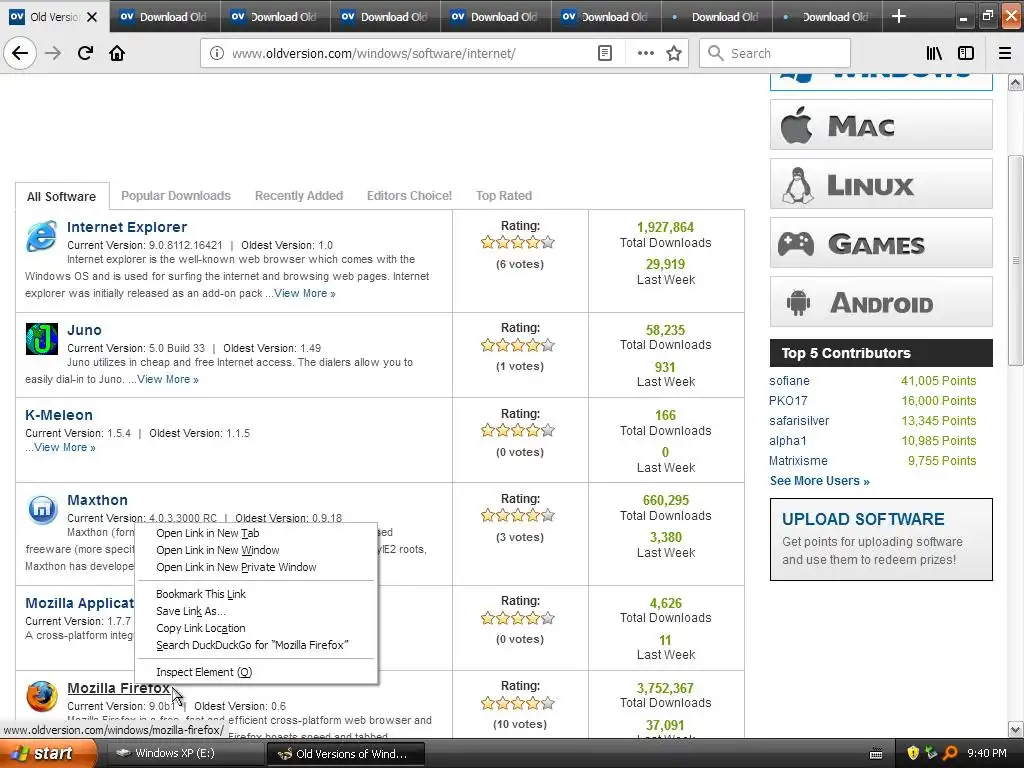Choose Inspect Element from context menu
Image resolution: width=1024 pixels, height=768 pixels.
[257, 671]
